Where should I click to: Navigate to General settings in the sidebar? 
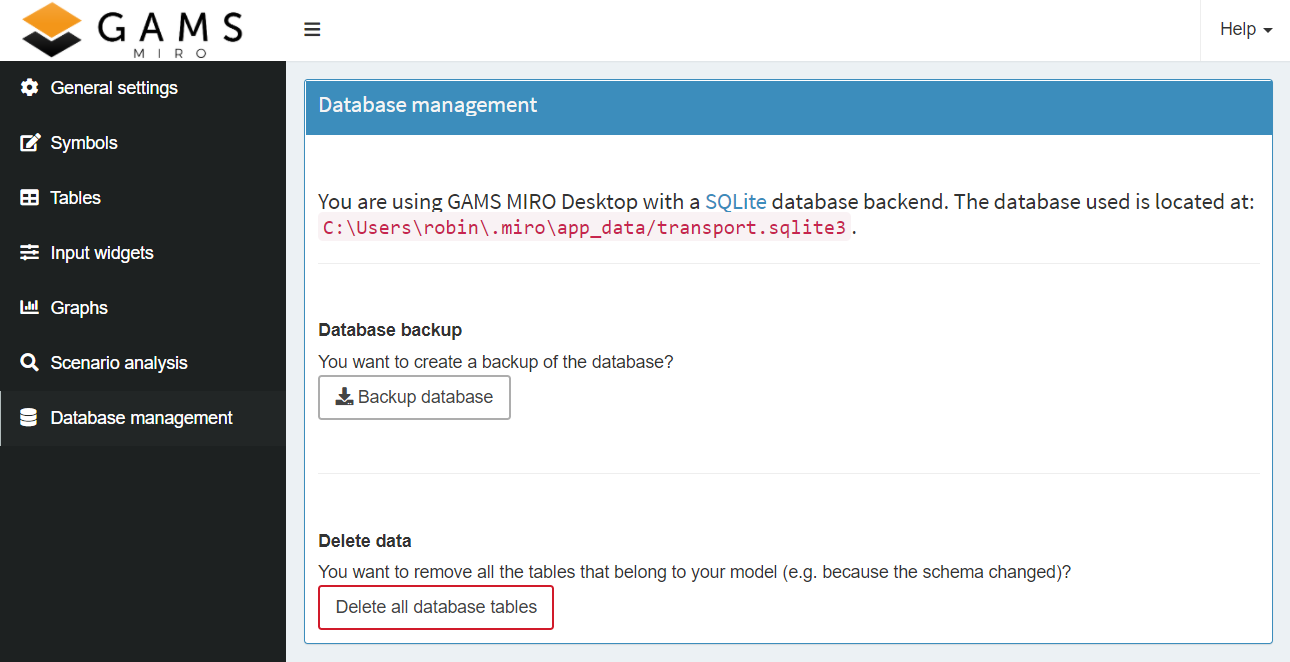(x=114, y=87)
